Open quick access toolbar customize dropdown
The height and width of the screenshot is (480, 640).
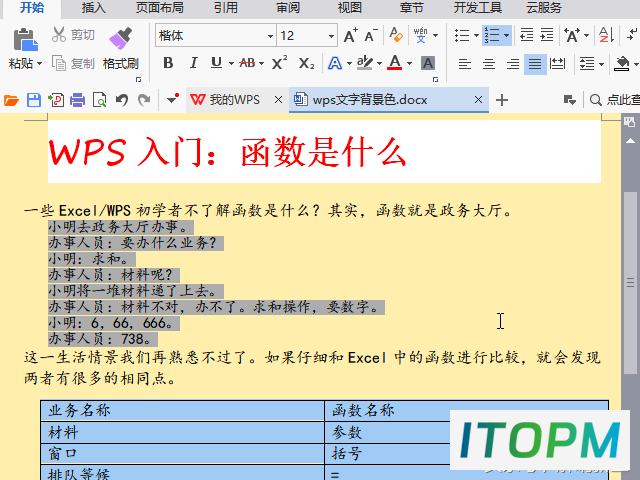tap(173, 98)
